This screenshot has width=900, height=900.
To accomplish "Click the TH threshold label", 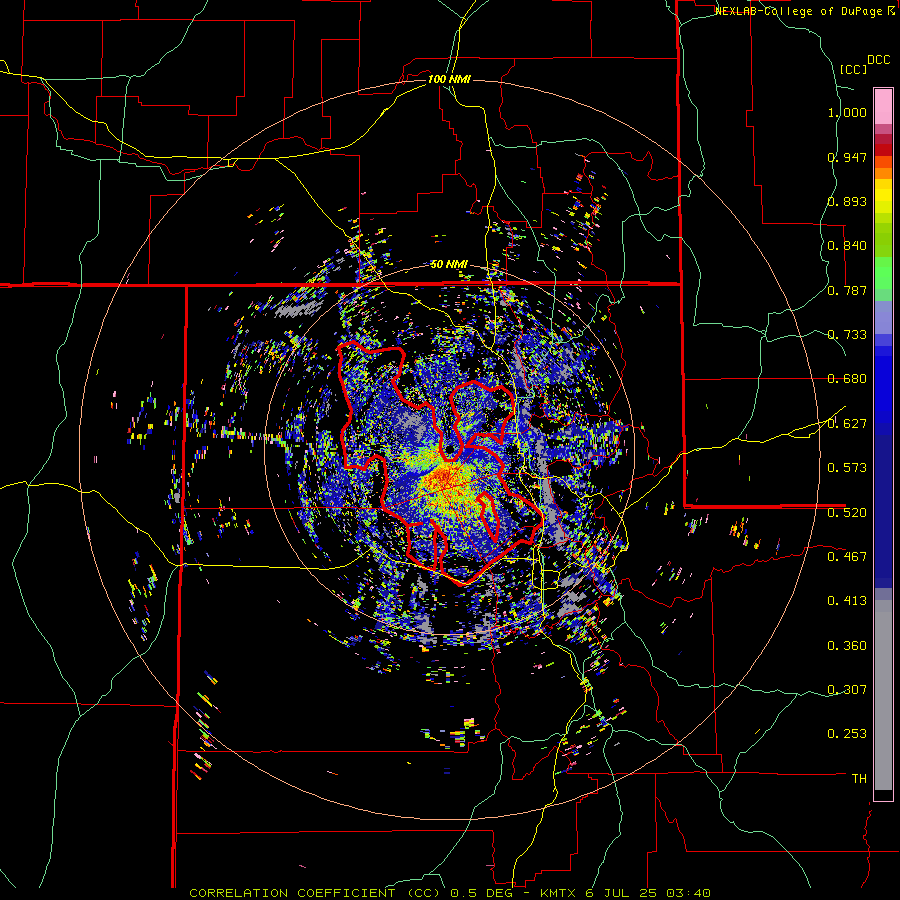I will point(859,779).
